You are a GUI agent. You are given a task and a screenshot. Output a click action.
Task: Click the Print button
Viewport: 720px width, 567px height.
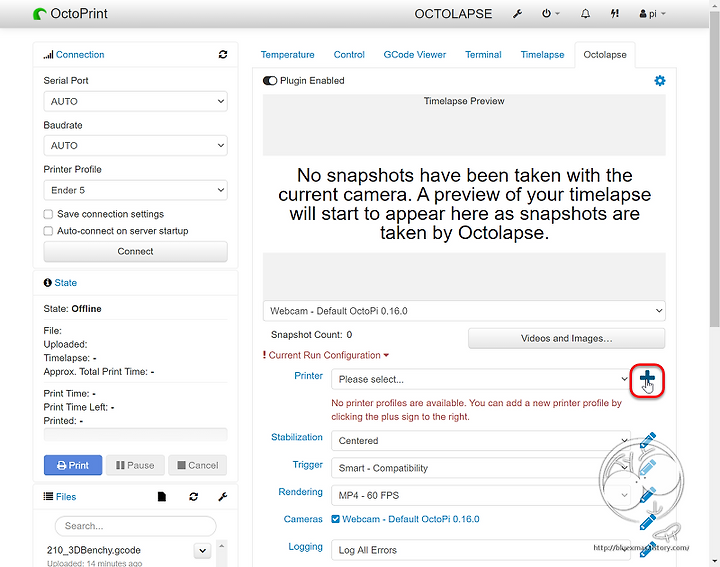pyautogui.click(x=73, y=465)
